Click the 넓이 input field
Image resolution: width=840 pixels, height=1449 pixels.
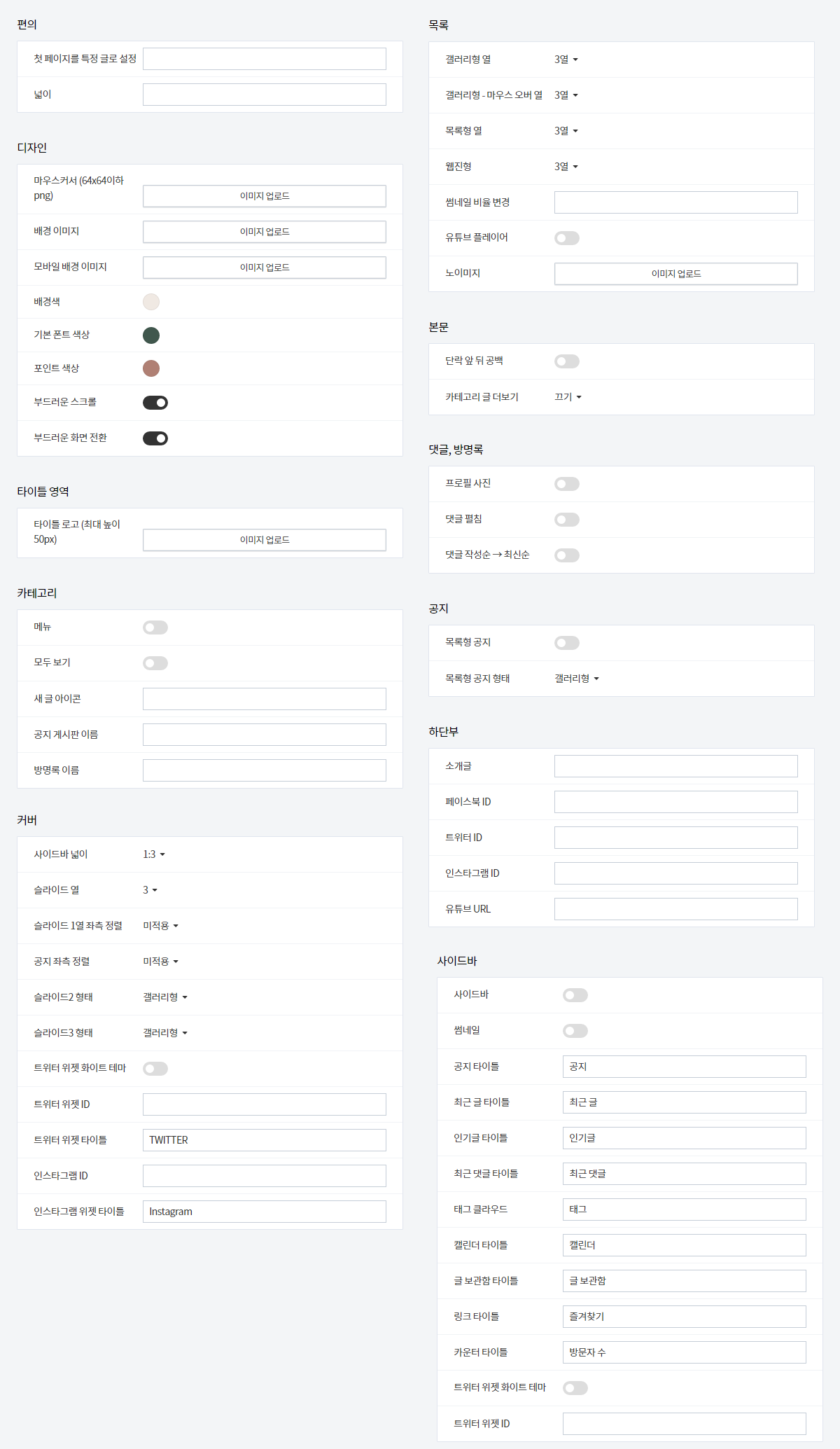(265, 95)
